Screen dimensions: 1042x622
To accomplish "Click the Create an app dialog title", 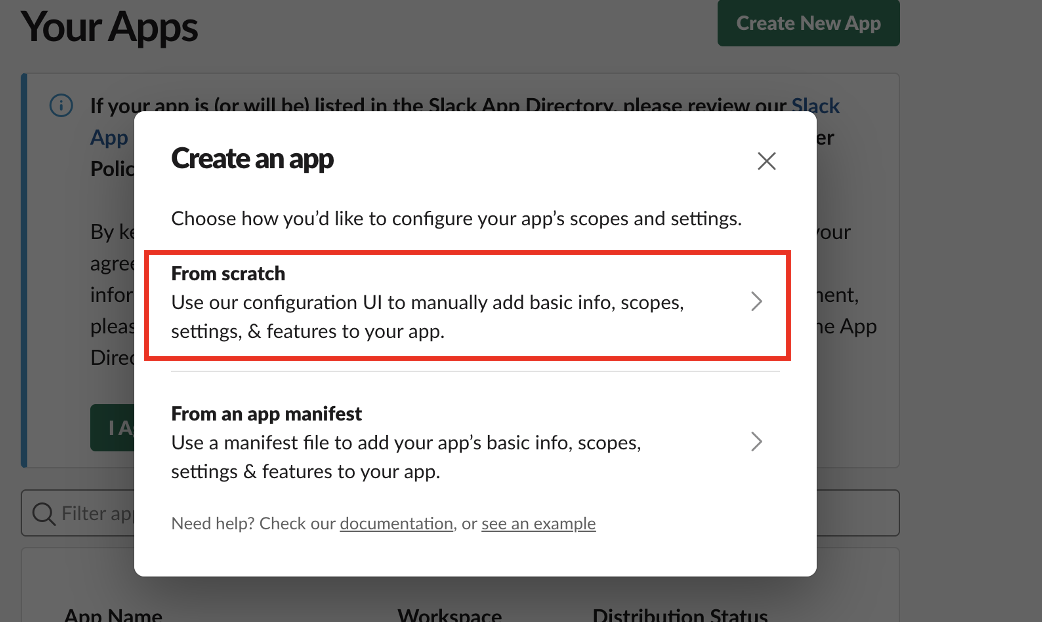I will tap(252, 158).
